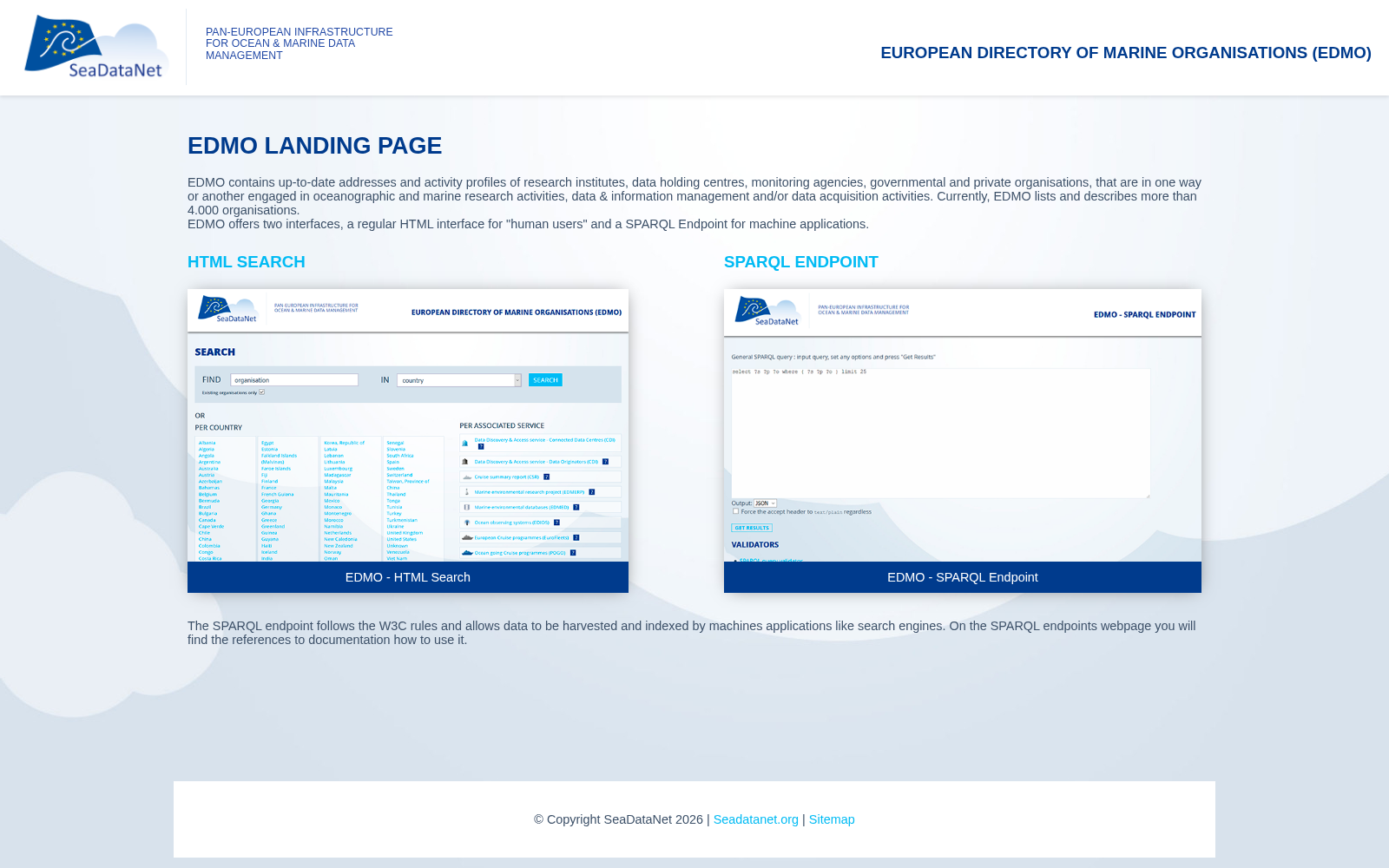The width and height of the screenshot is (1389, 868).
Task: Click the SeaDataNet logo
Action: (x=96, y=47)
